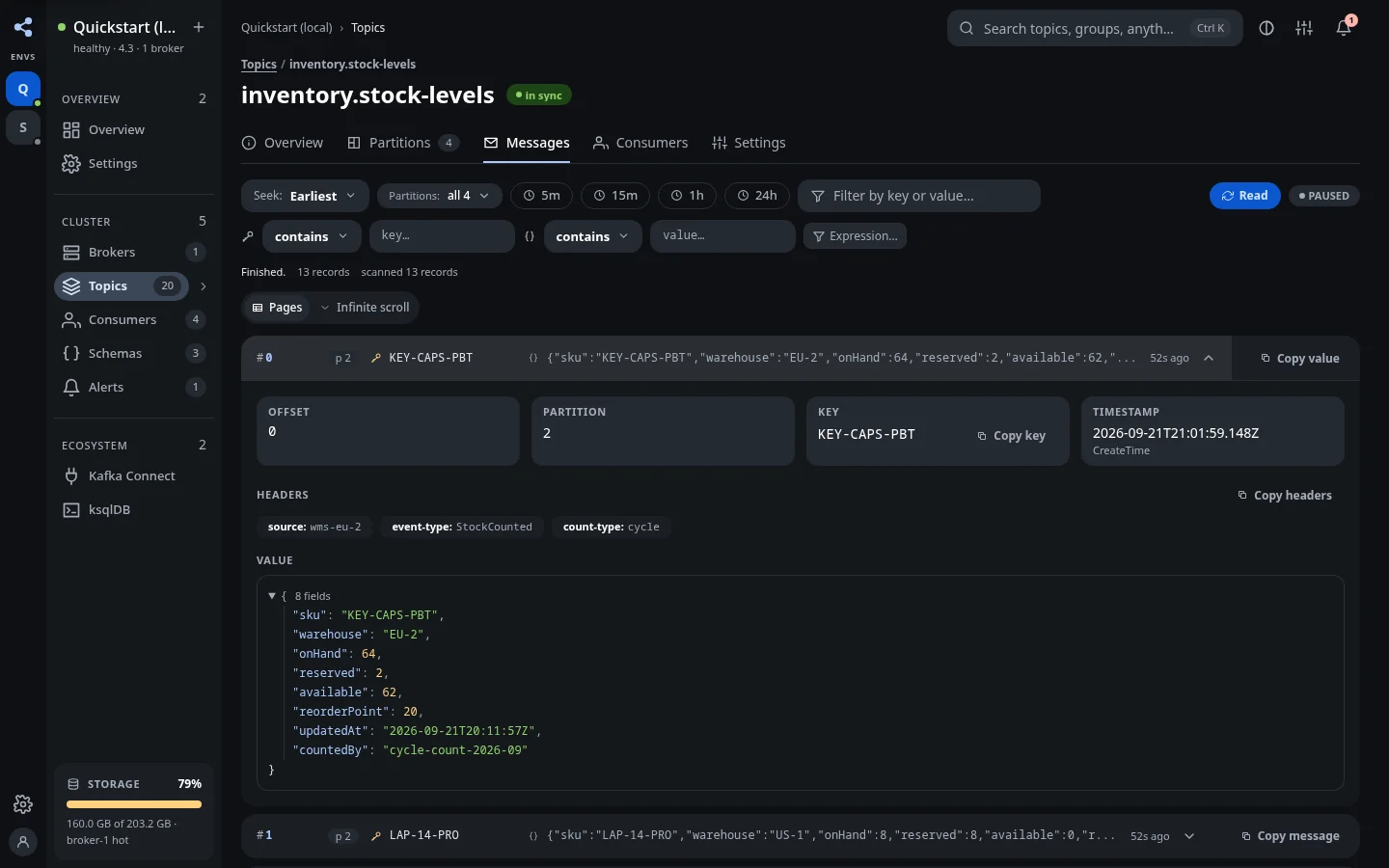Select the 15m time range chip
The height and width of the screenshot is (868, 1389).
[615, 196]
